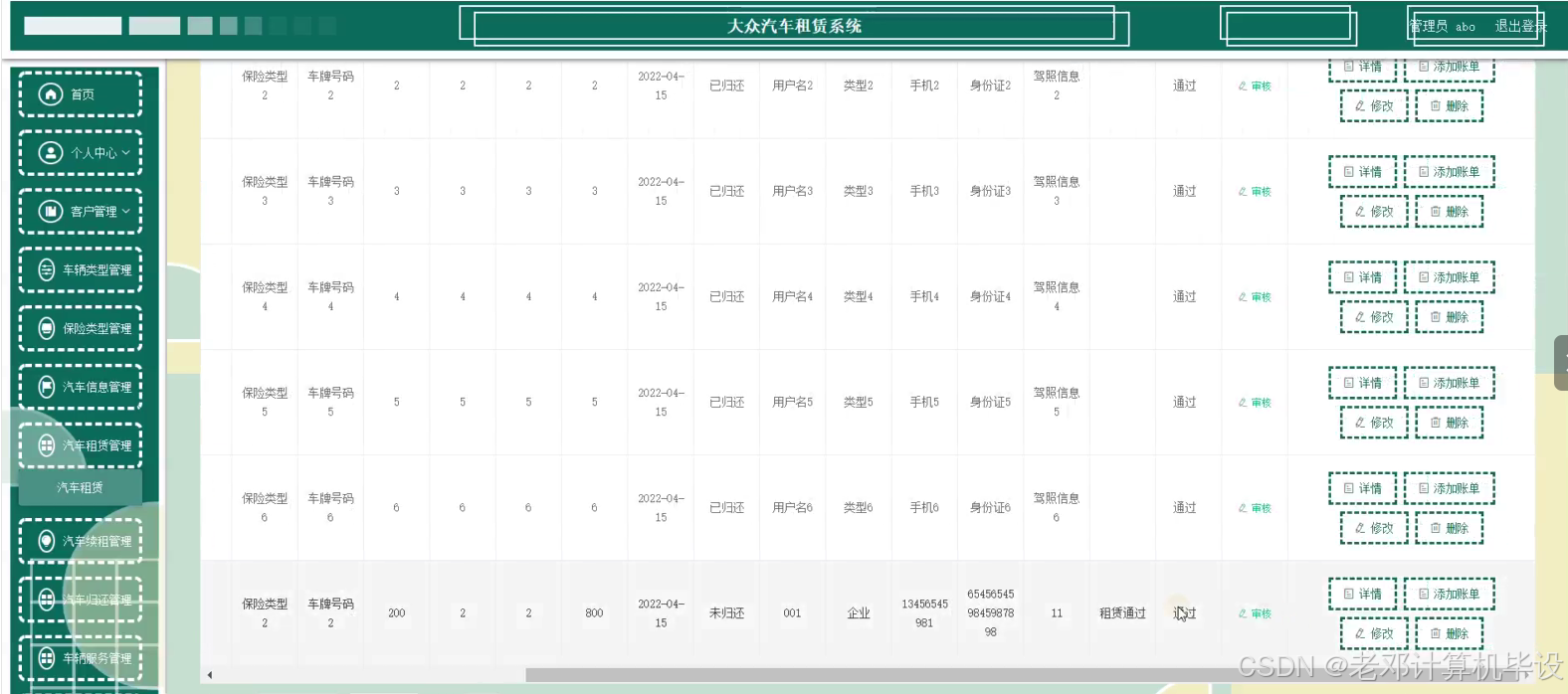Open 车辆类型管理 in the sidebar

click(80, 270)
